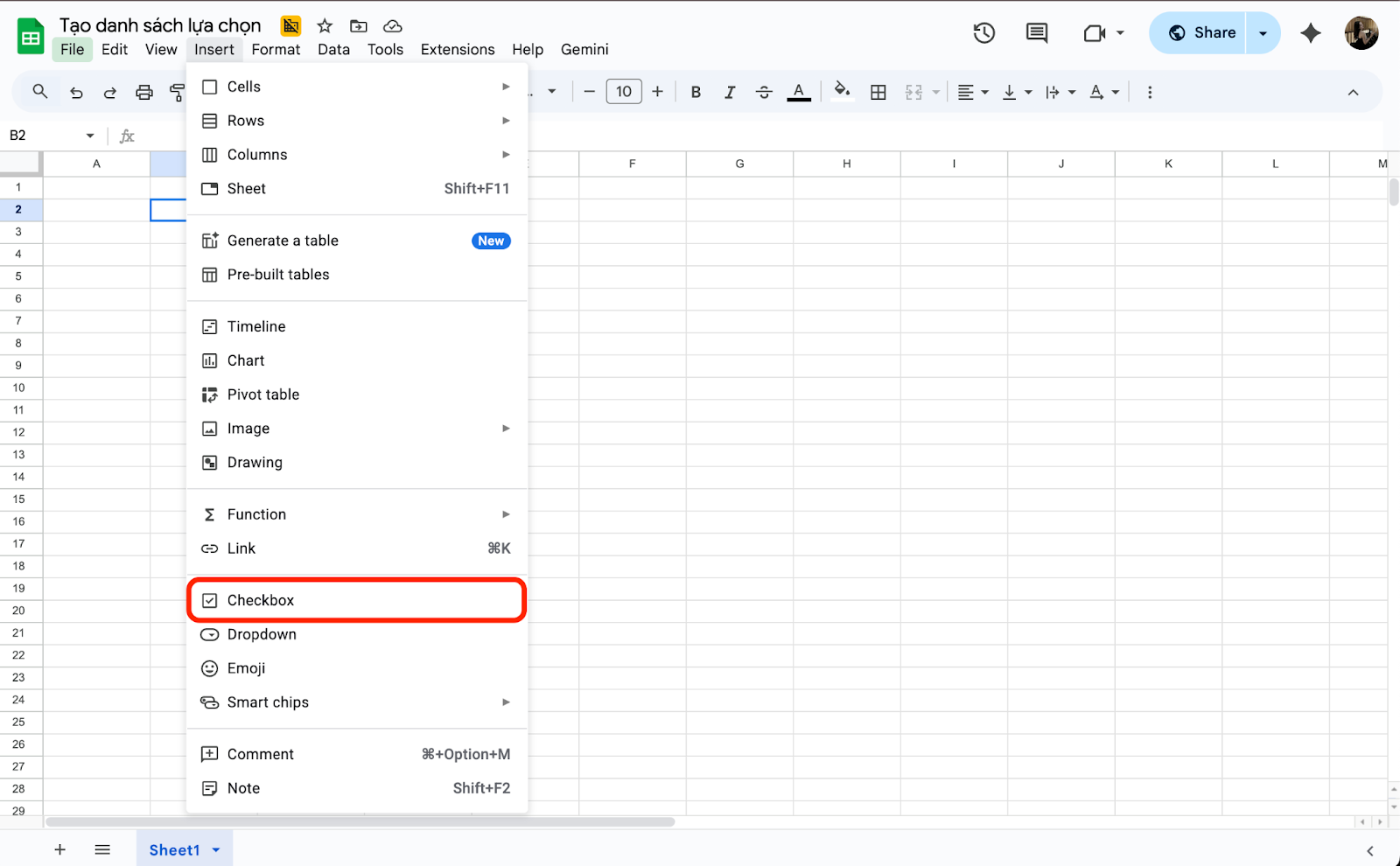Click the Gemini sparkle icon

click(x=1310, y=33)
